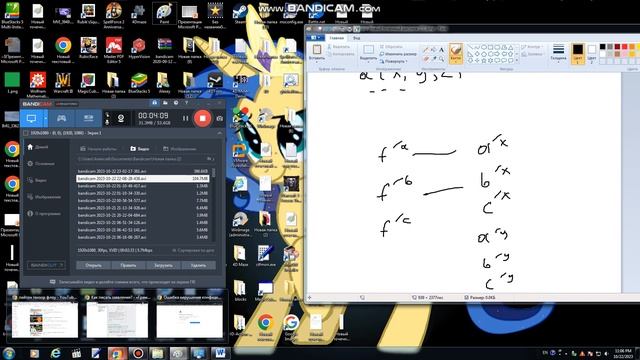Screen dimensions: 640x360
Task: Collapse the Bandicam capture area bar
Action: pyautogui.click(x=219, y=133)
